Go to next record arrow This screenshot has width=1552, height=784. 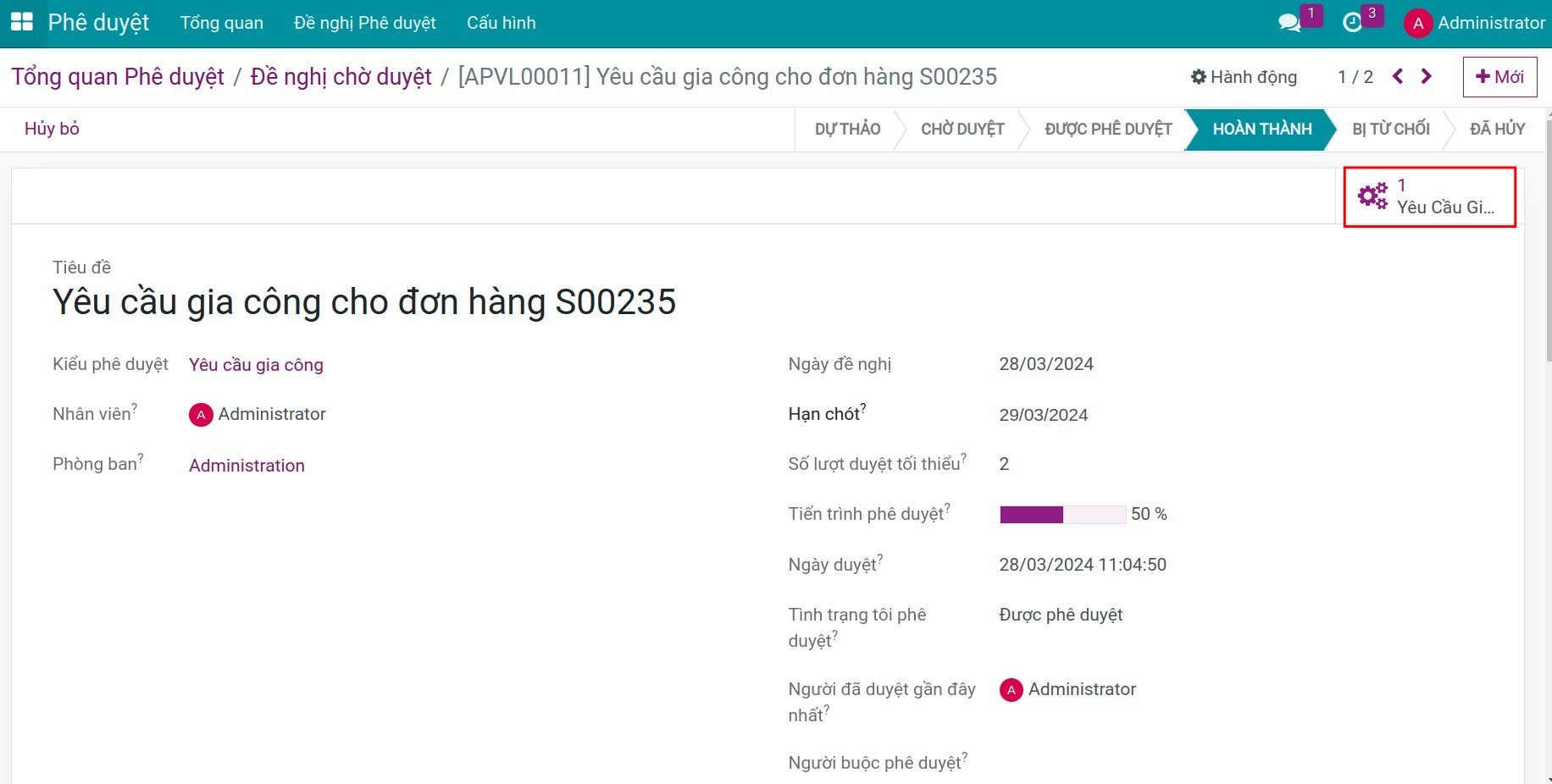coord(1427,77)
